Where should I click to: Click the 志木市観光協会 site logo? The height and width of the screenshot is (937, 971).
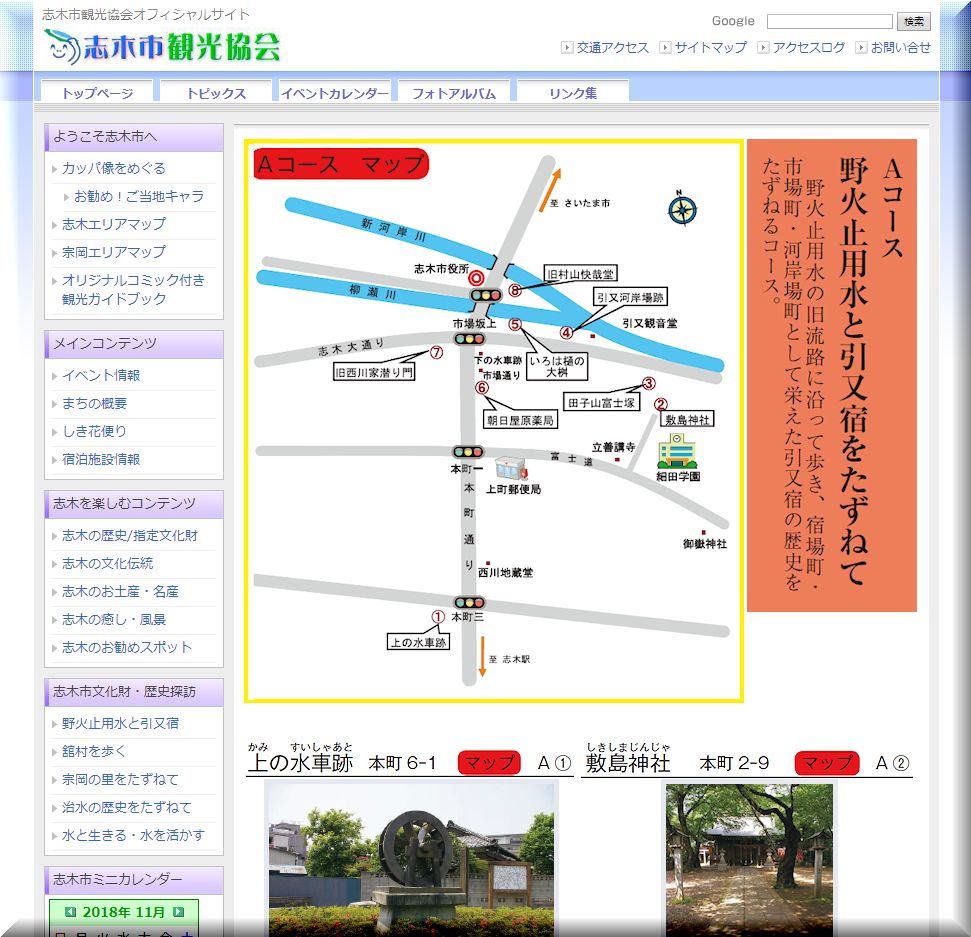point(162,46)
